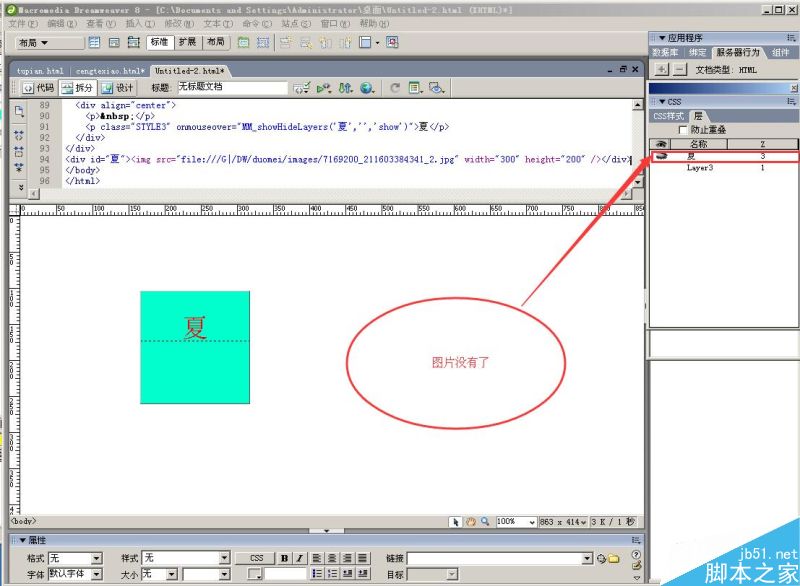Open the 字体 font dropdown
Screen dimensions: 800x586
(x=97, y=574)
